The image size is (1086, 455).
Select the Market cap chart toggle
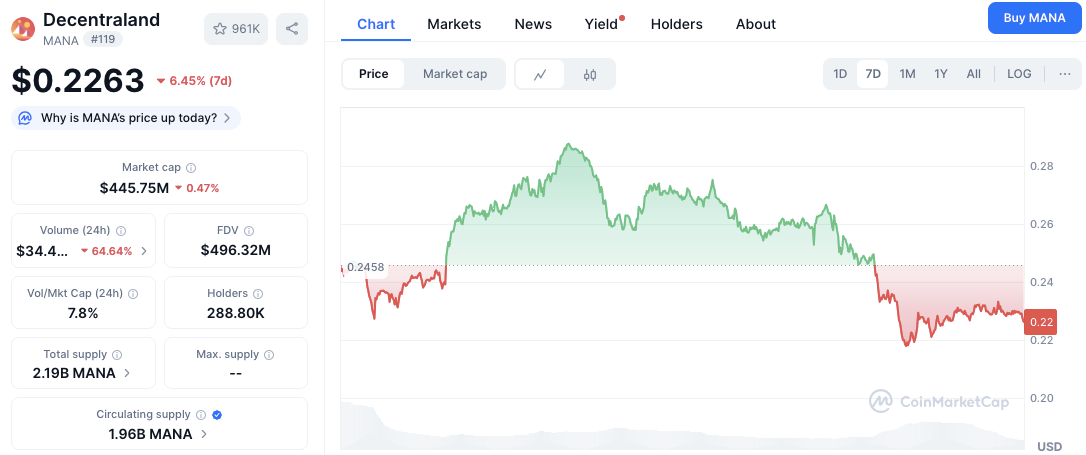tap(455, 74)
